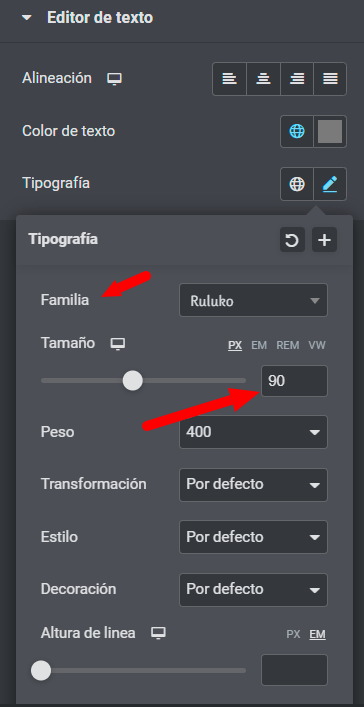Image resolution: width=364 pixels, height=707 pixels.
Task: Open global colors for Color de texto
Action: (x=297, y=132)
